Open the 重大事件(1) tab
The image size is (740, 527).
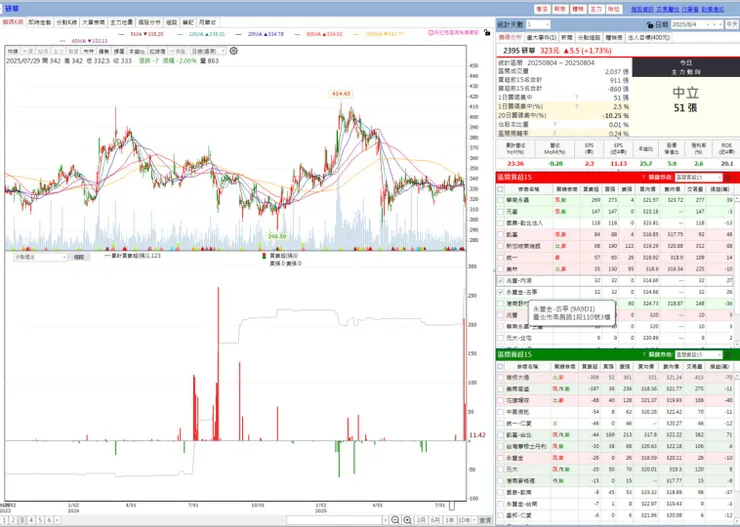pos(542,37)
